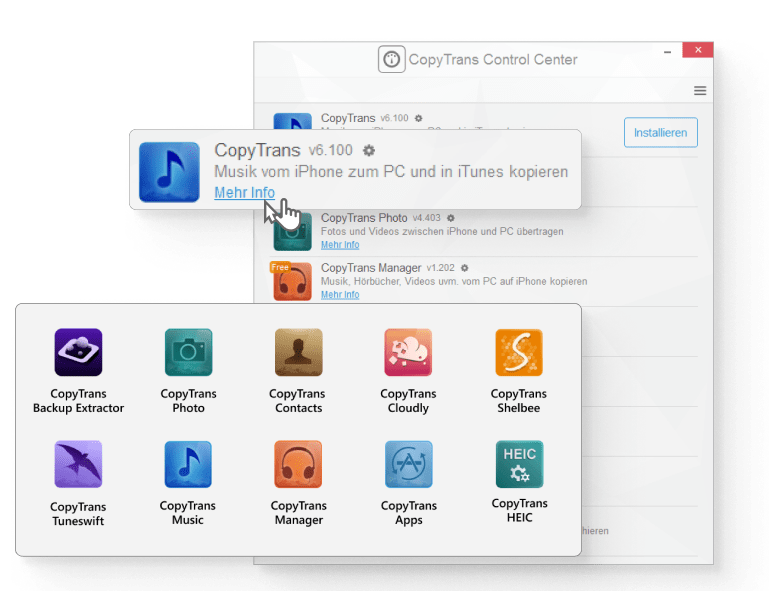Click the CopyTrans Control Center logo icon
This screenshot has width=769, height=591.
point(391,59)
